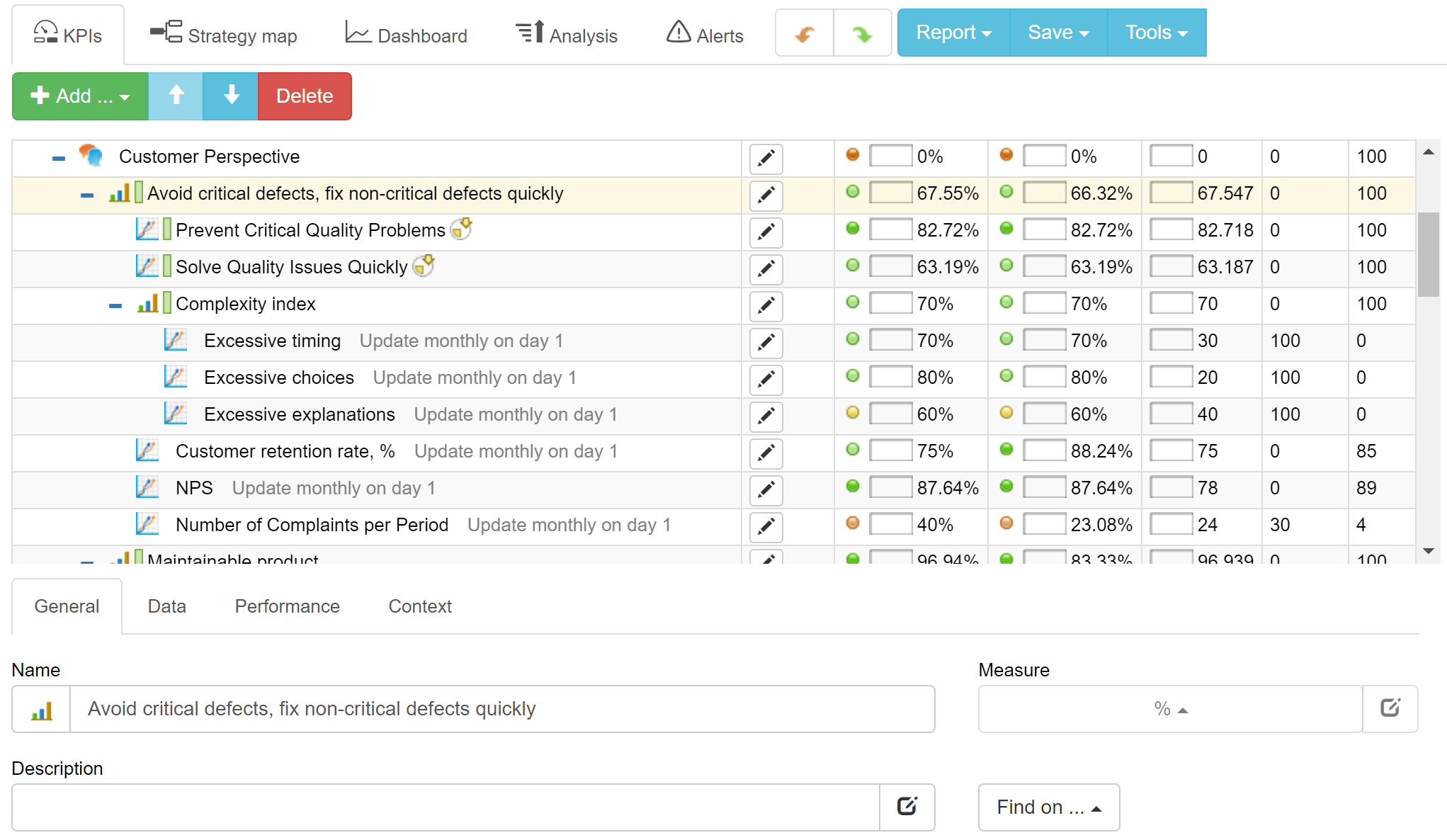Click the redo green arrow icon
The width and height of the screenshot is (1447, 840).
862,33
